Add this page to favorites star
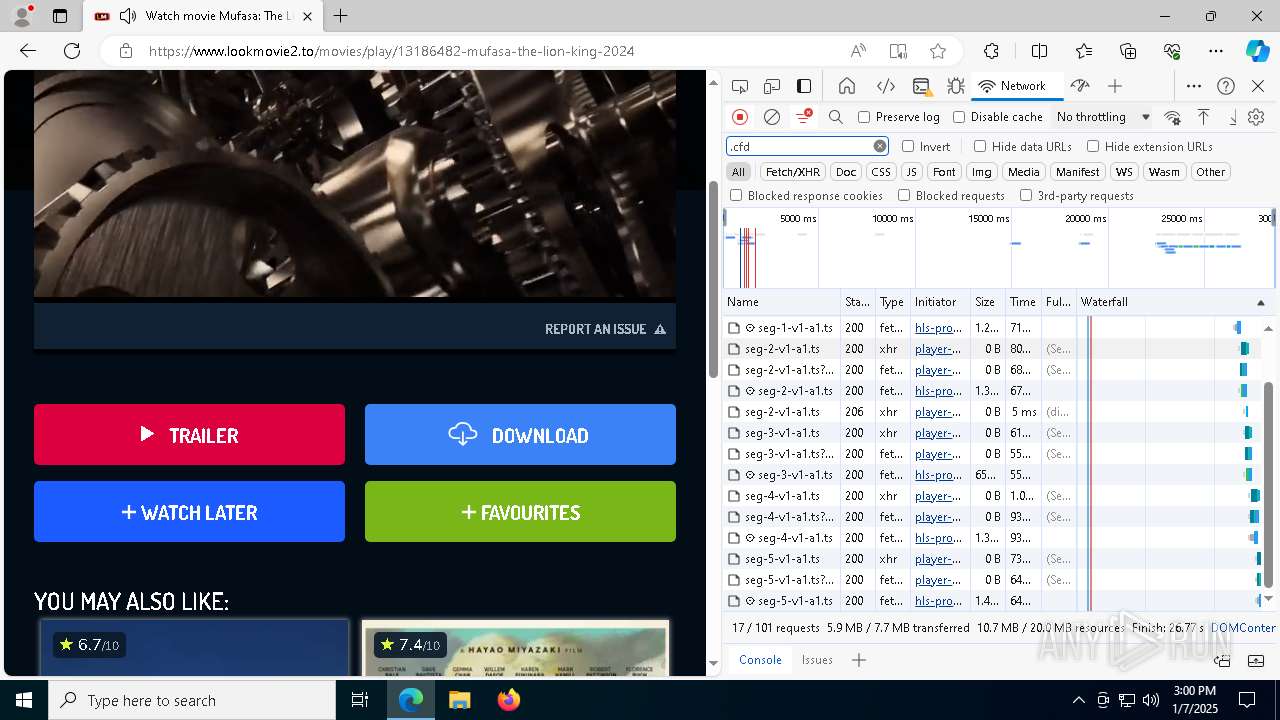The image size is (1280, 720). (x=937, y=51)
